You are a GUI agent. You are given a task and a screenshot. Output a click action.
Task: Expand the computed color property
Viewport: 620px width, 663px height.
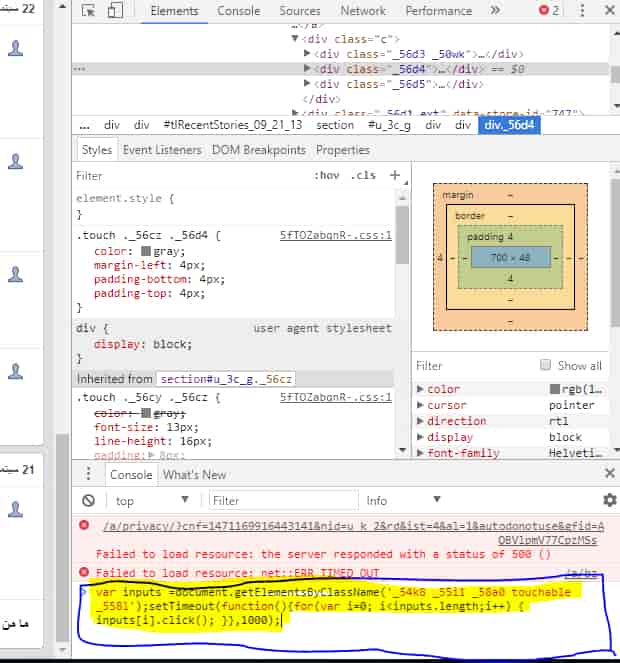[x=420, y=389]
